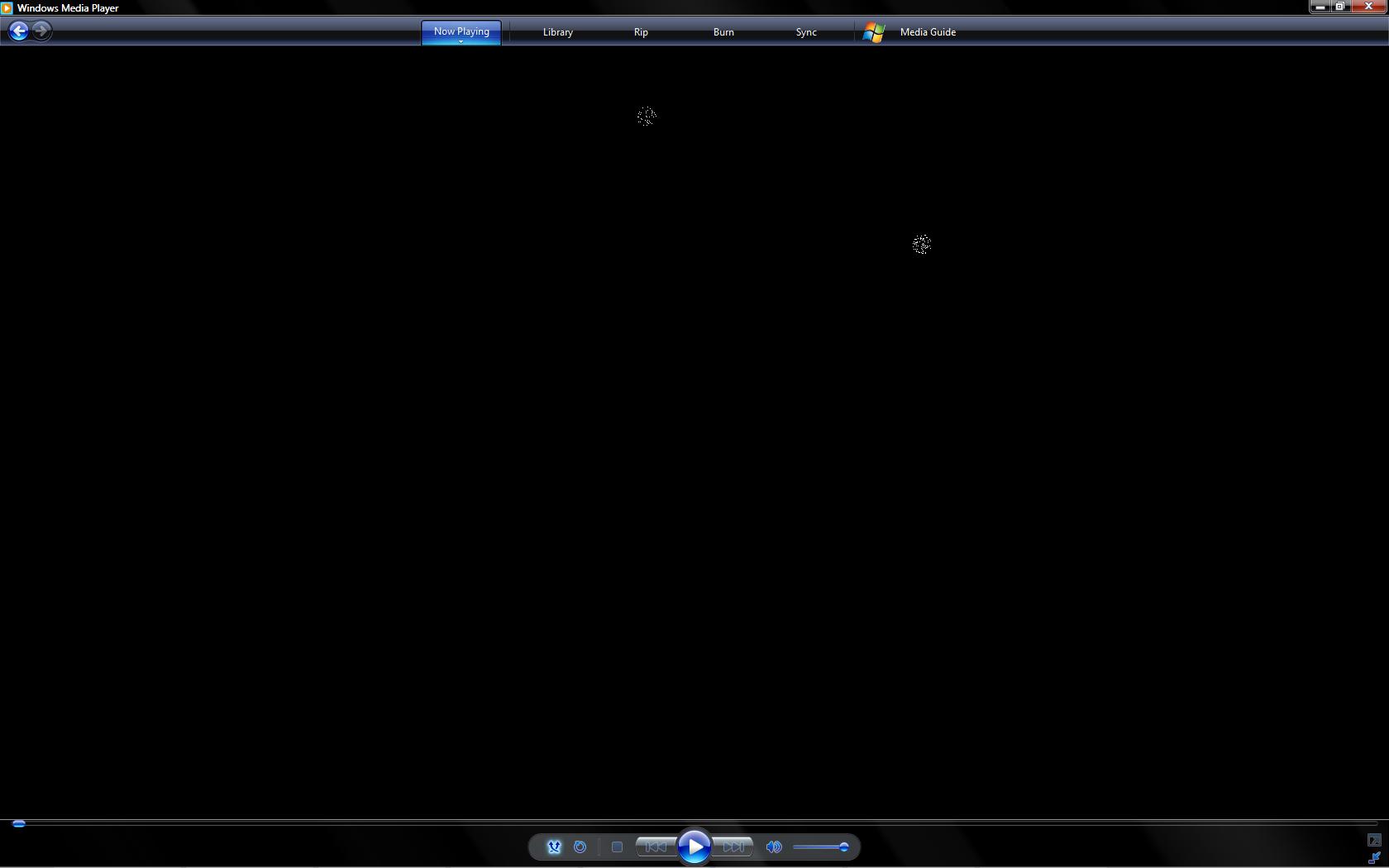Expand the Now Playing tab arrow
1389x868 pixels.
tap(461, 41)
